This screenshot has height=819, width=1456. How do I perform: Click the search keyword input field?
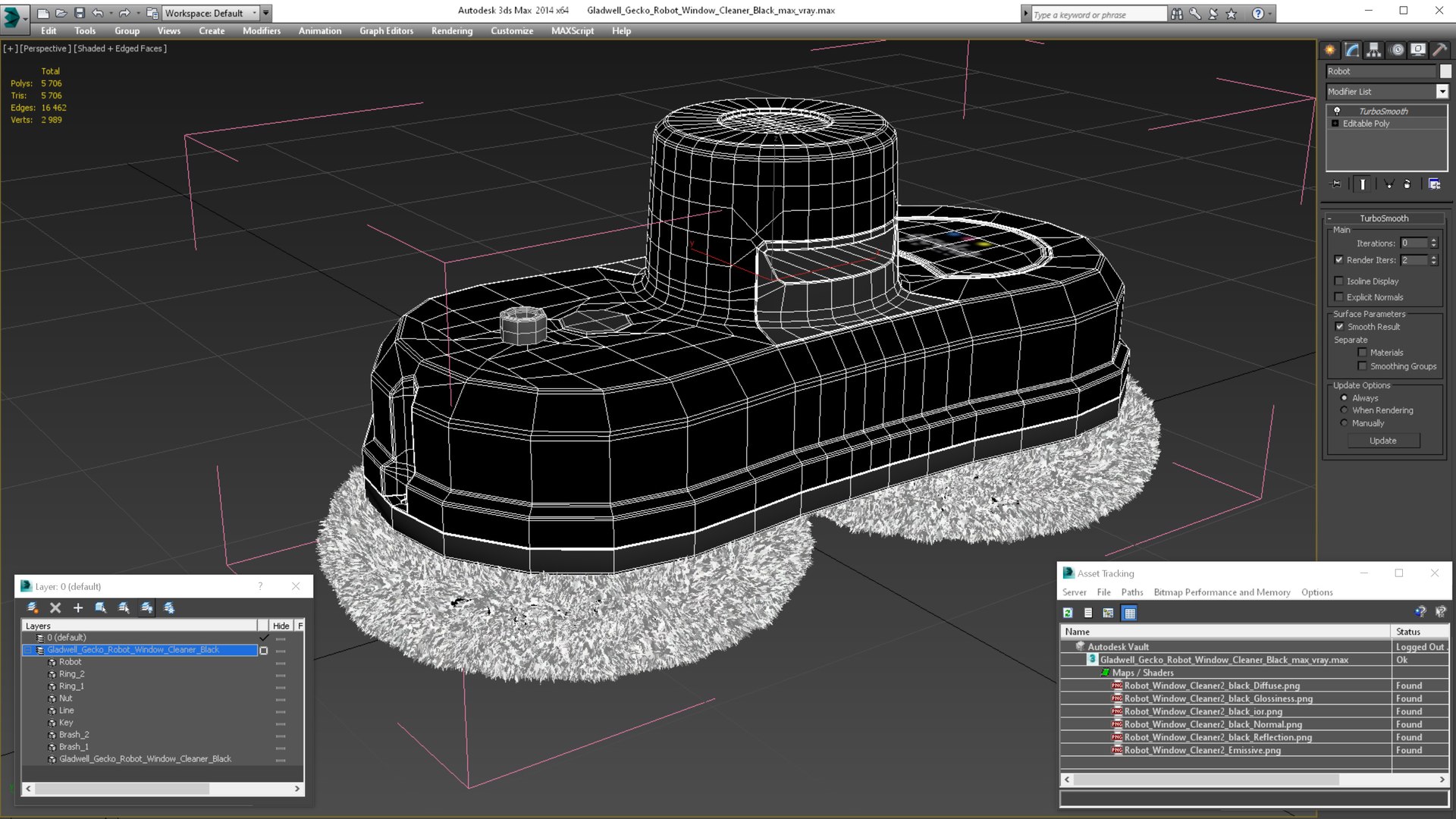[x=1098, y=14]
